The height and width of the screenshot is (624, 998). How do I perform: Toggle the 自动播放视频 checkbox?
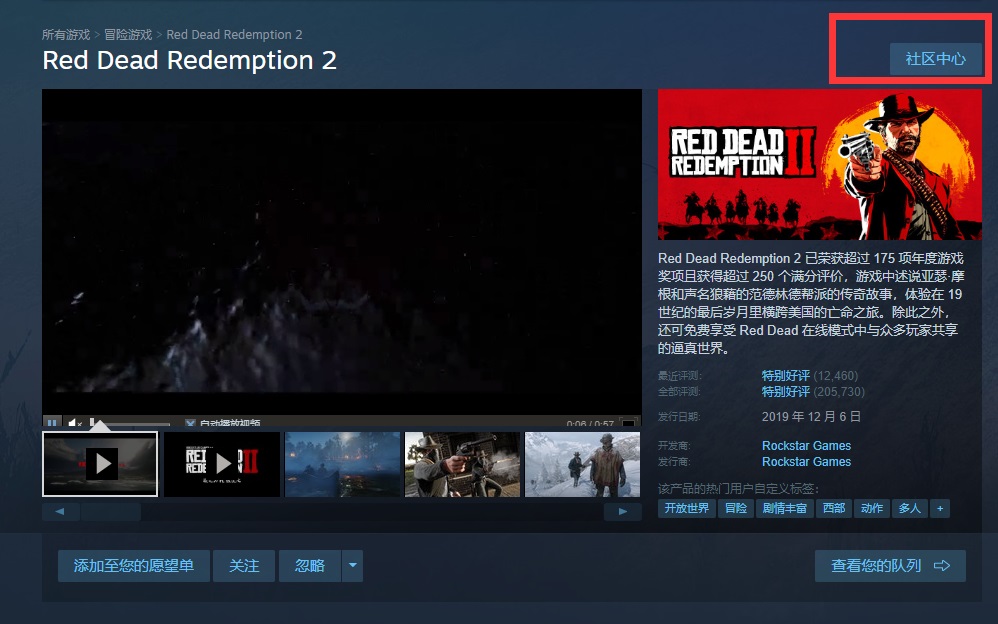click(191, 424)
